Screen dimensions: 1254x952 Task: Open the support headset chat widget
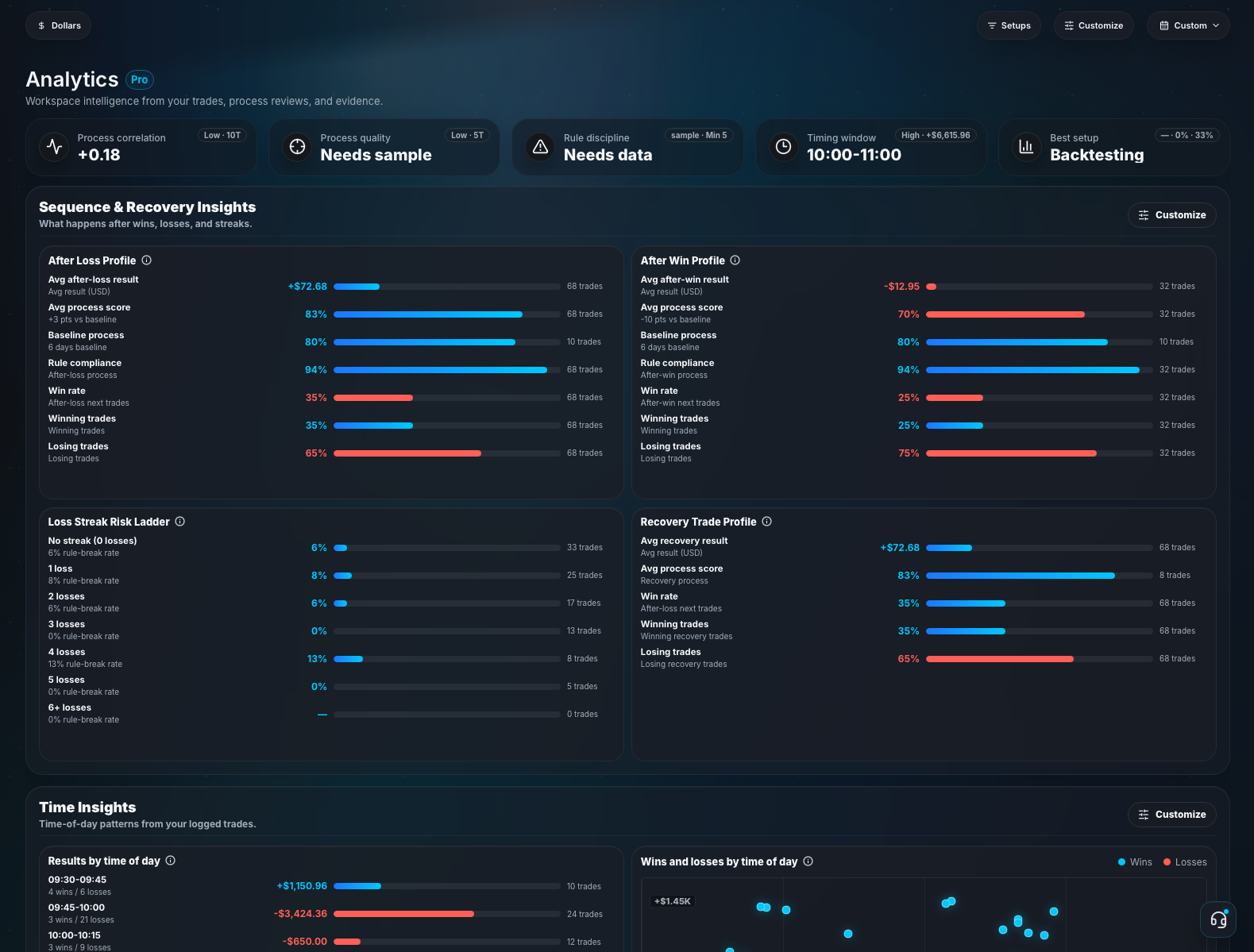point(1218,920)
